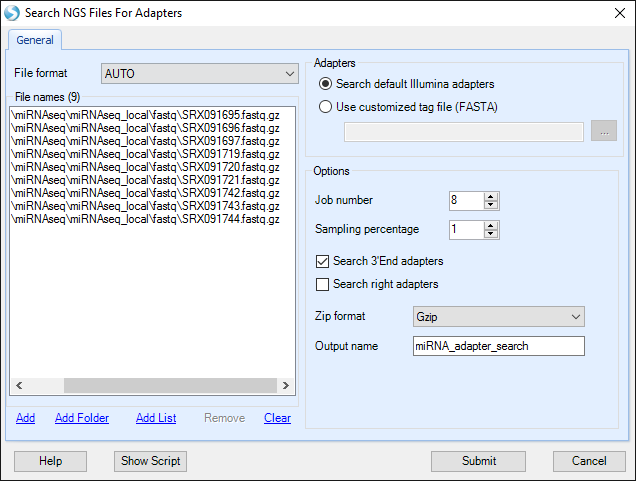Expand the Zip format Gzip dropdown

click(499, 317)
